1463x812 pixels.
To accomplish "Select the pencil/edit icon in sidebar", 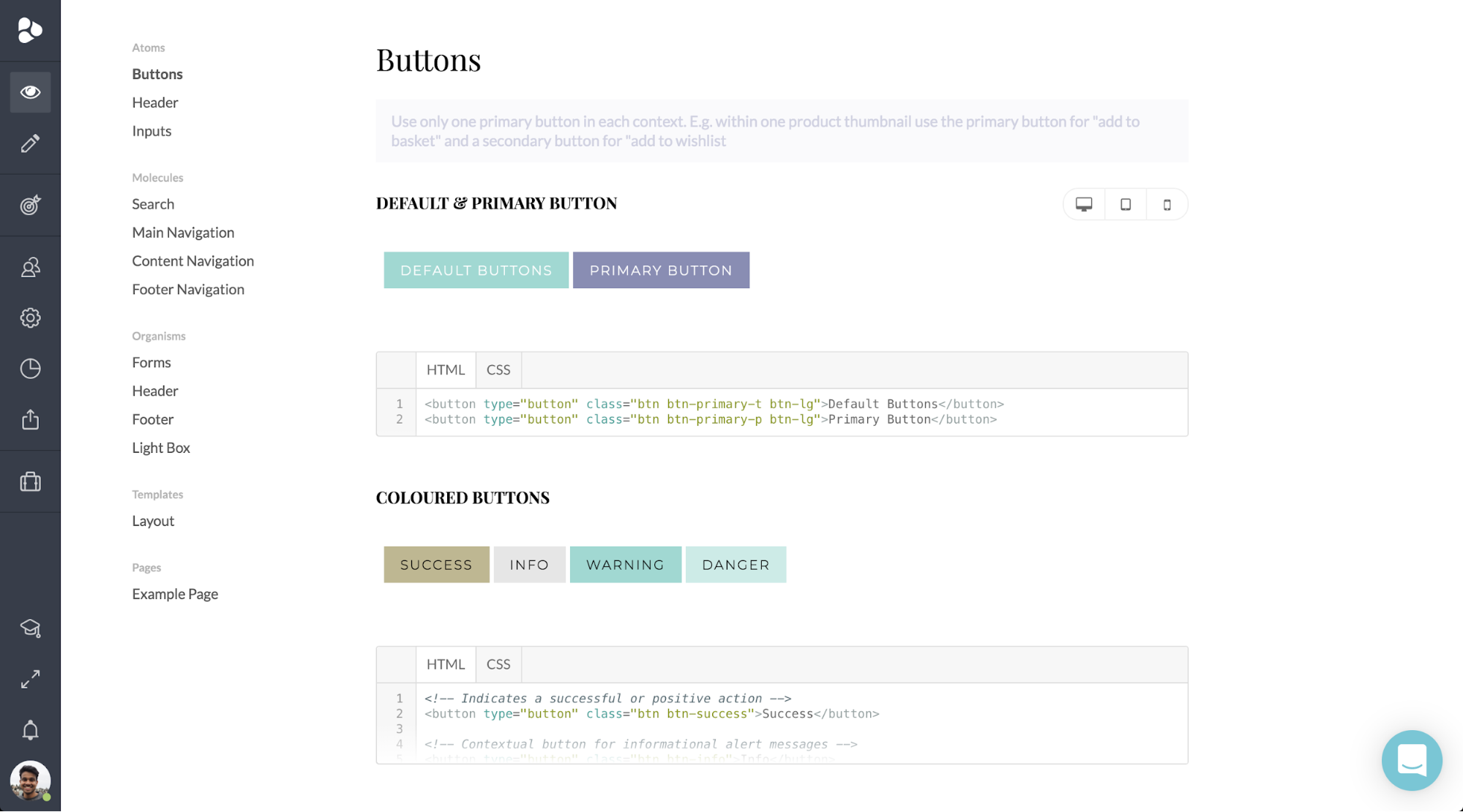I will point(29,143).
